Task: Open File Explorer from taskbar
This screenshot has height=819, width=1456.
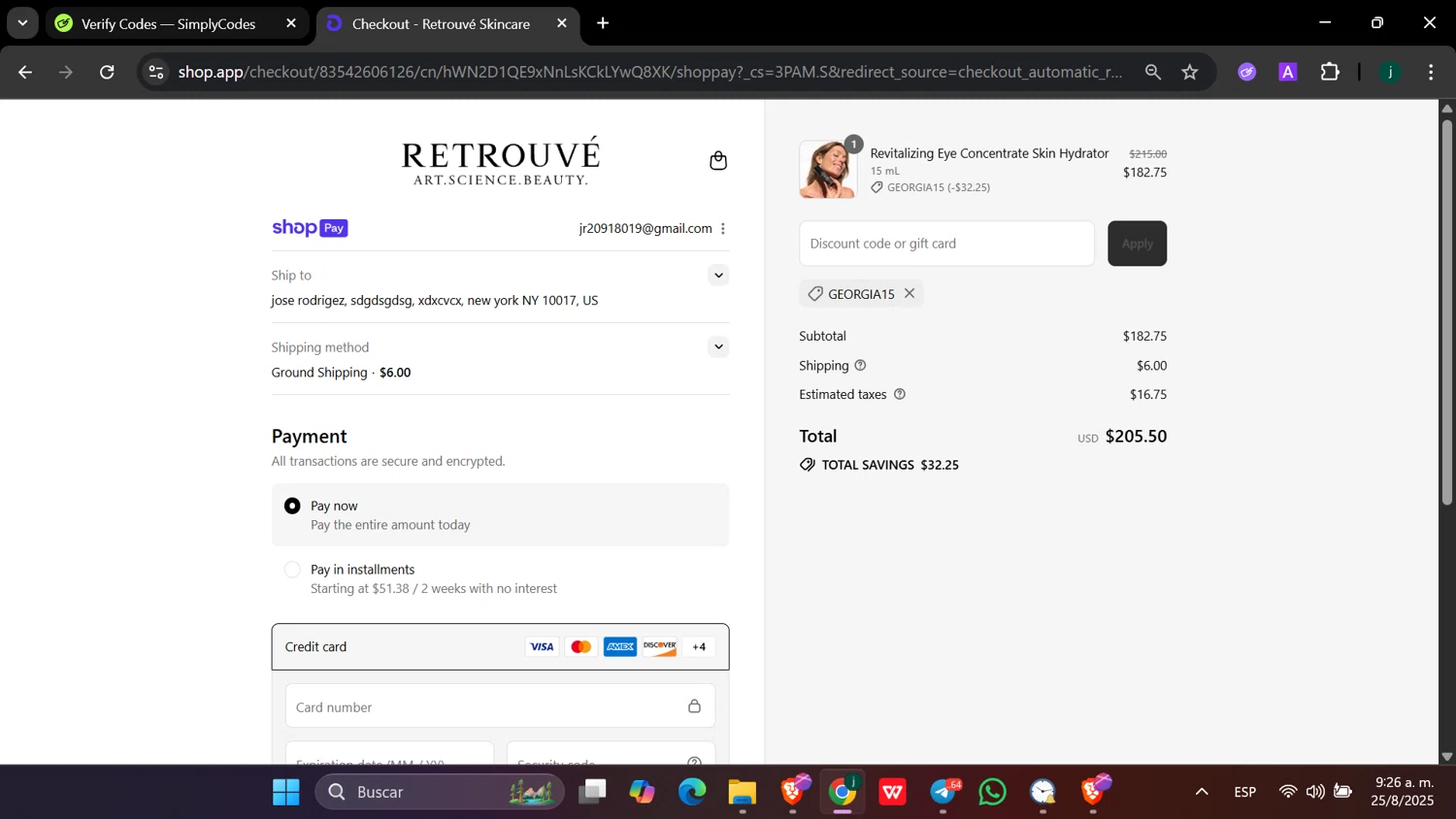Action: coord(743,793)
